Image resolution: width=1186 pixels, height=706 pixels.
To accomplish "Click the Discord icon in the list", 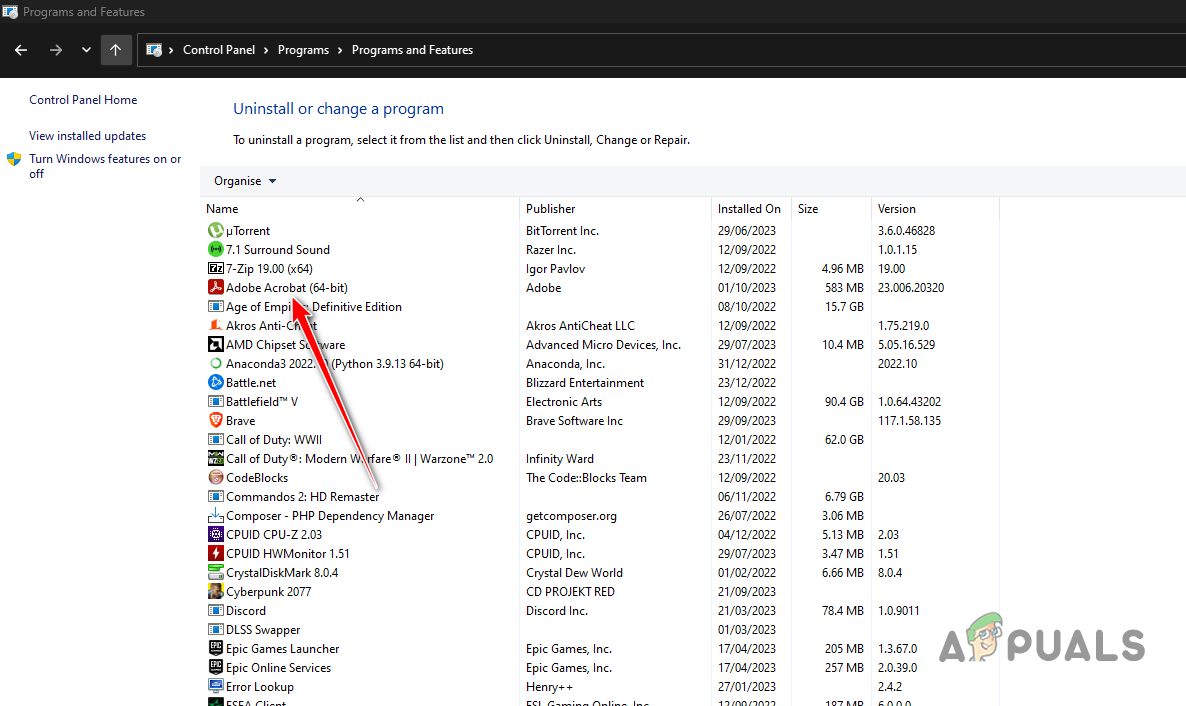I will (216, 610).
